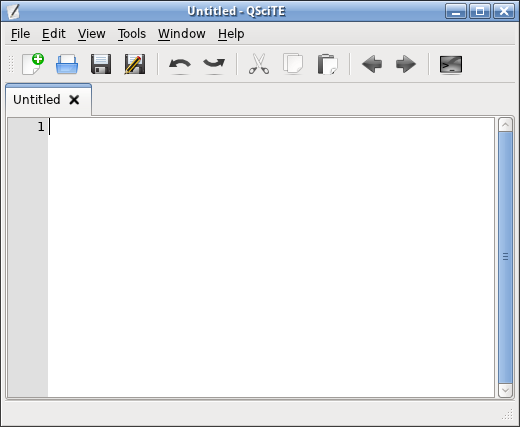Save the document with floppy icon
Image resolution: width=520 pixels, height=427 pixels.
click(x=101, y=64)
